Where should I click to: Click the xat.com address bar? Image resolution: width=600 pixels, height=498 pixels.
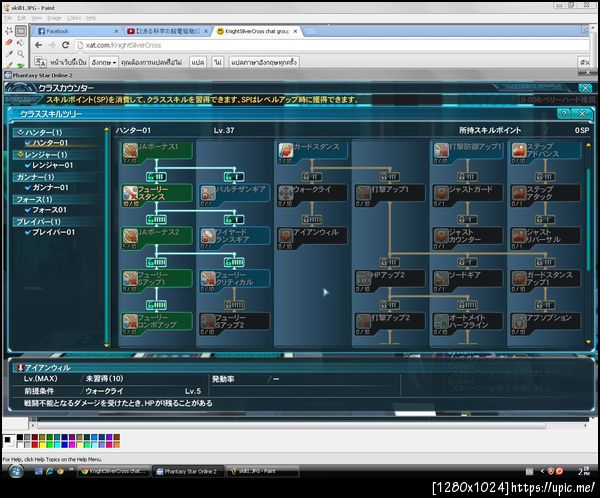(x=331, y=45)
